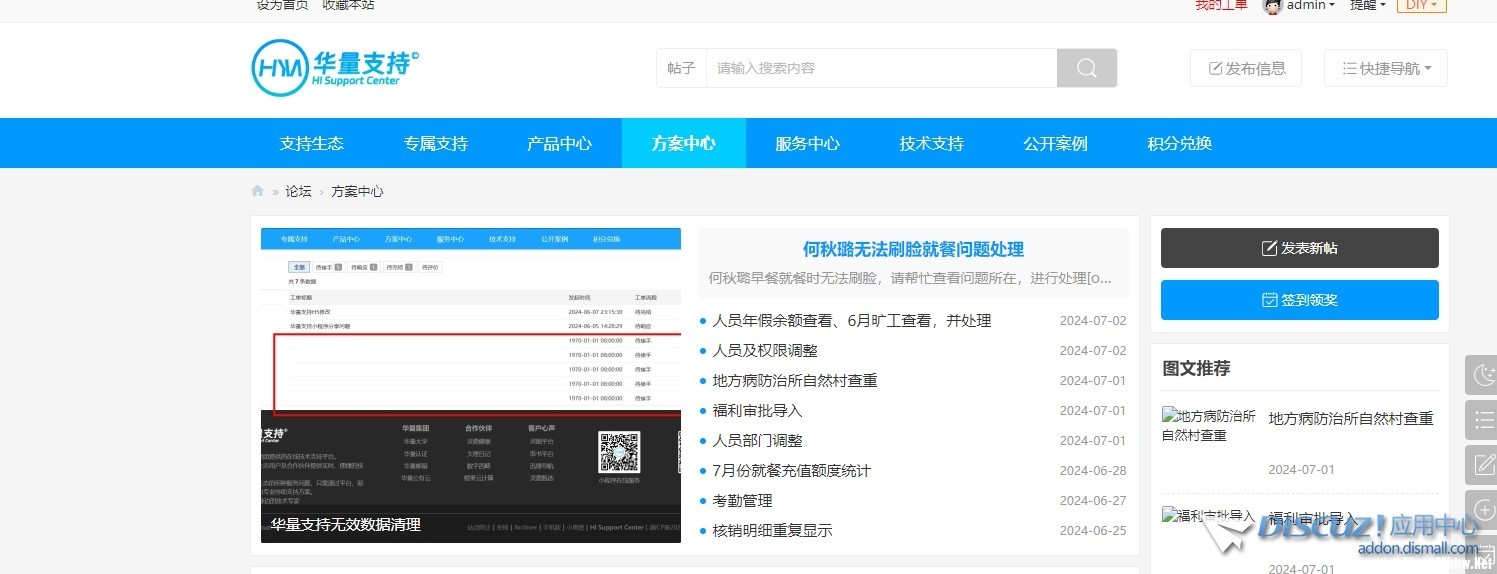
Task: Toggle night mode with moon icon
Action: 1482,375
